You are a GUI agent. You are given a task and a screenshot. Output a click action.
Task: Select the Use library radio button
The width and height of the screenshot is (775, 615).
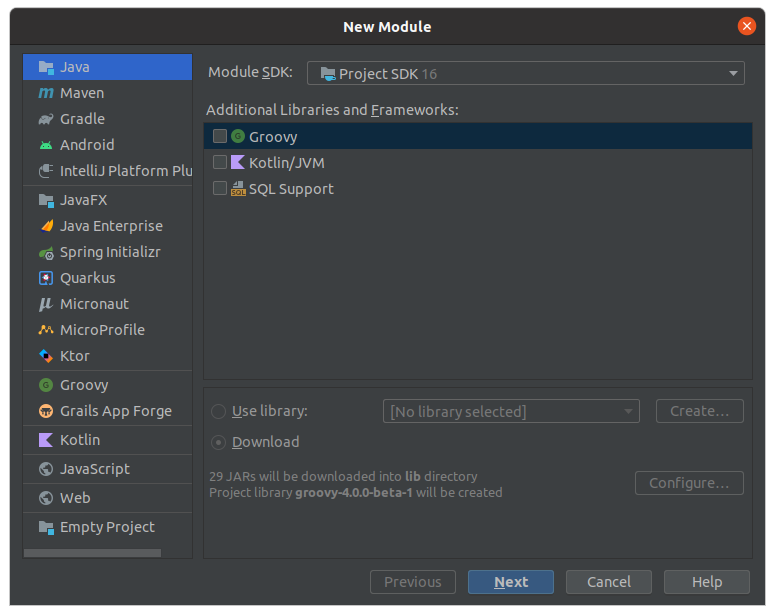pos(218,411)
